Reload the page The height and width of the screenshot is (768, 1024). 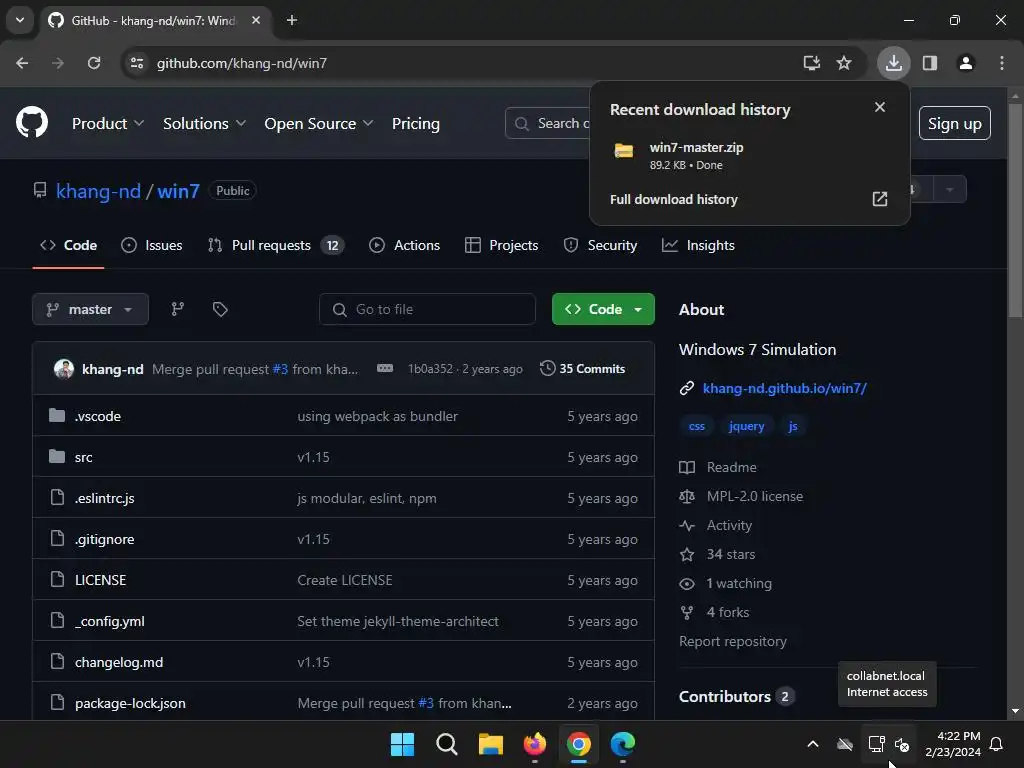pyautogui.click(x=94, y=63)
